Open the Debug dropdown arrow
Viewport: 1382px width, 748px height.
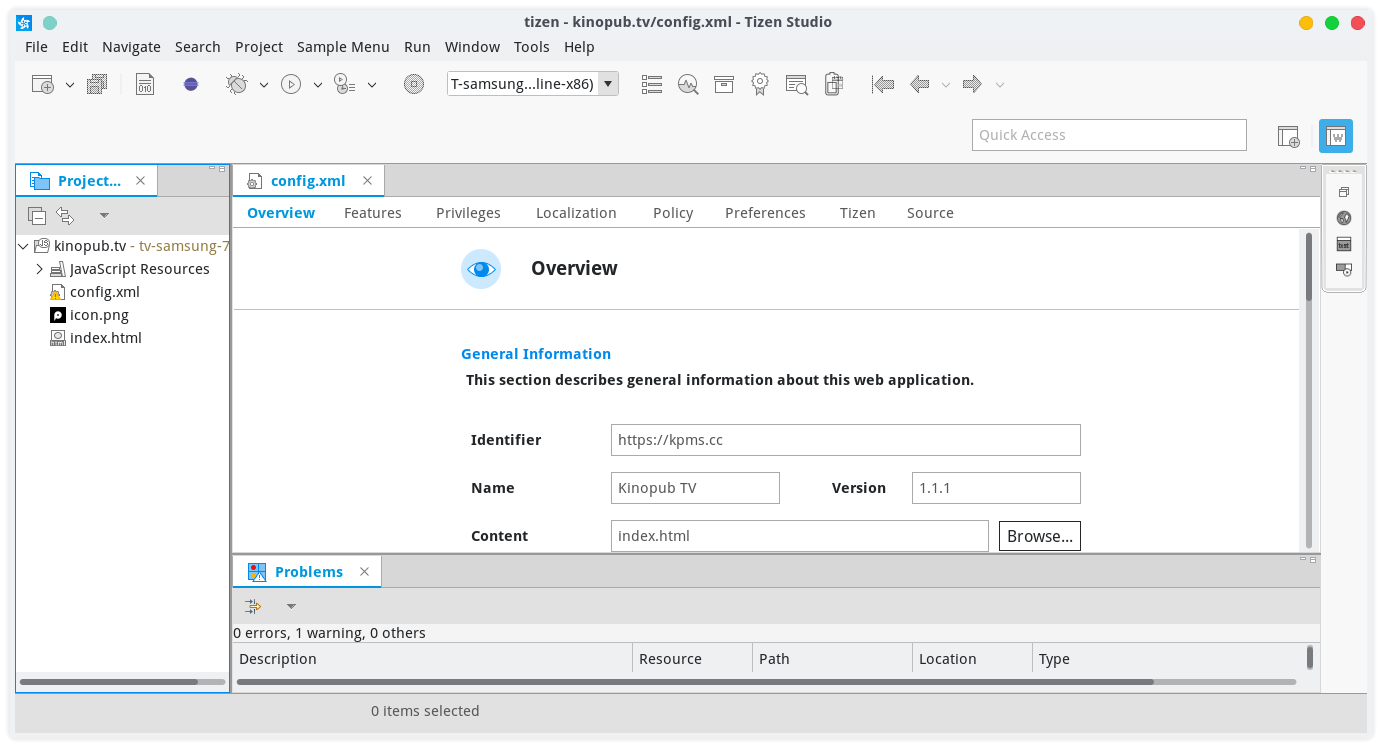(264, 85)
